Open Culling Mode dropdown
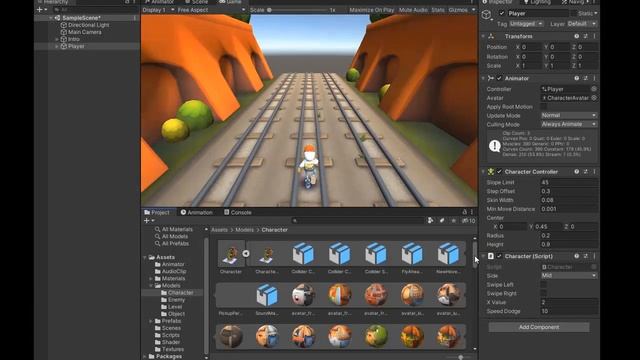Viewport: 640px width, 360px height. [x=569, y=124]
